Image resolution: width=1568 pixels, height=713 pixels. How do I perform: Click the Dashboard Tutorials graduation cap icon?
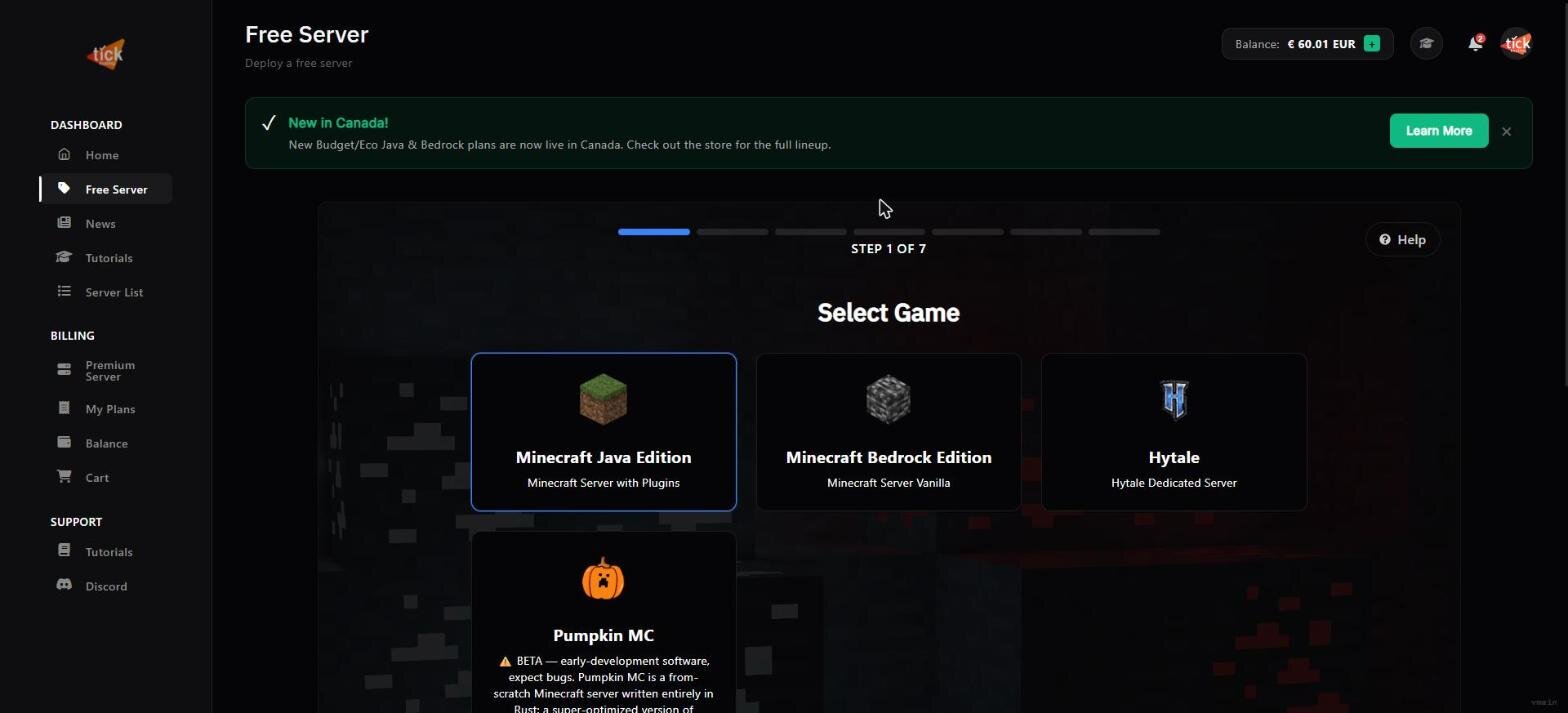pos(64,257)
